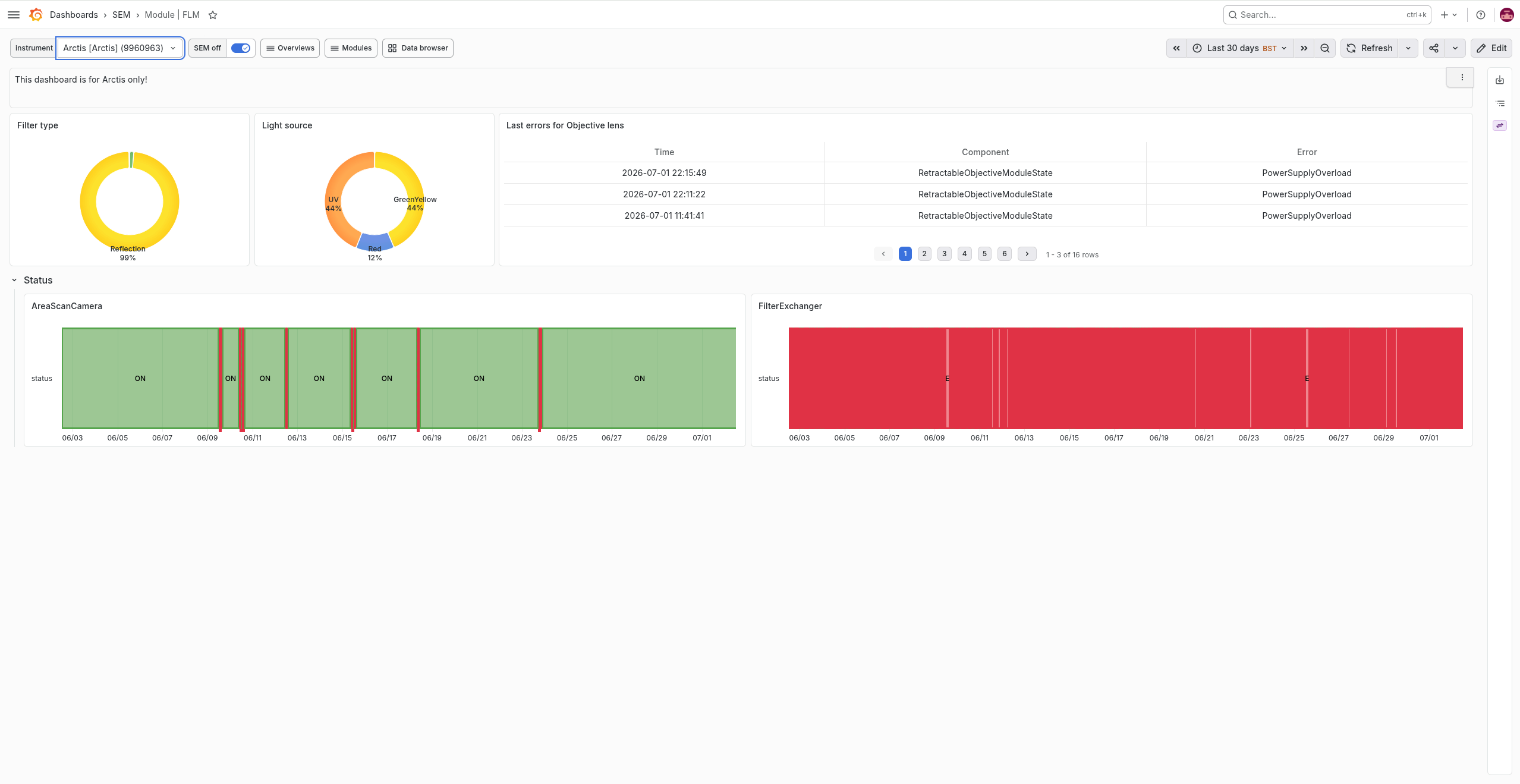Image resolution: width=1520 pixels, height=784 pixels.
Task: Open the Last 30 days time picker
Action: (x=1240, y=48)
